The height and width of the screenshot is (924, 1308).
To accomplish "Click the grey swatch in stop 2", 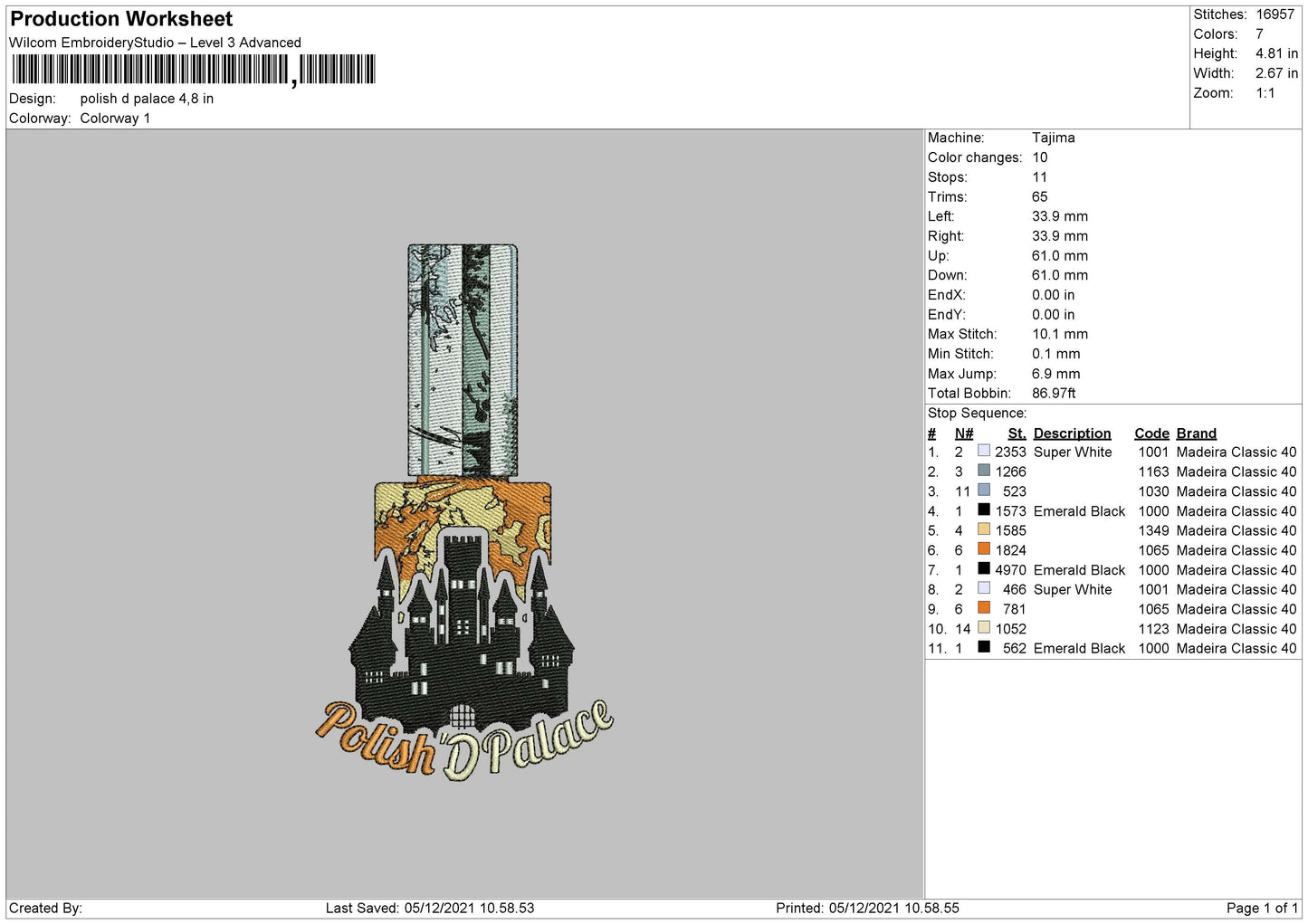I will (984, 471).
